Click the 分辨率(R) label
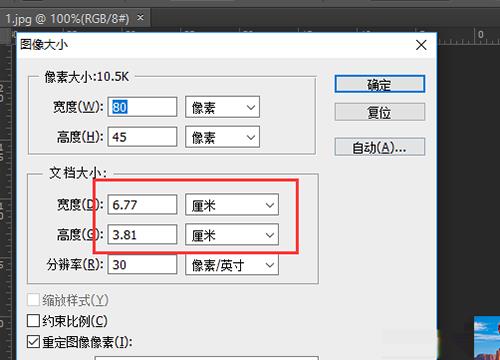This screenshot has width=500, height=360. [x=75, y=265]
